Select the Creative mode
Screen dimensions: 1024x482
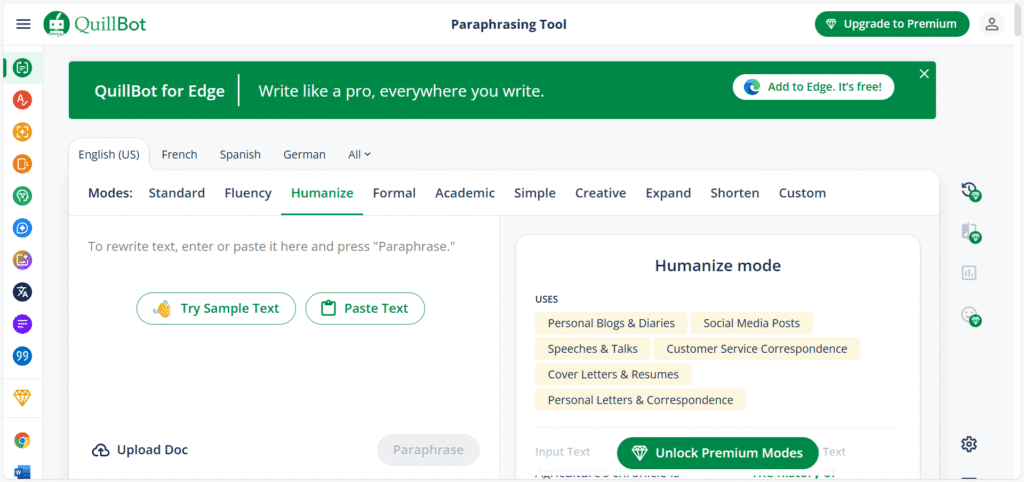pos(601,193)
